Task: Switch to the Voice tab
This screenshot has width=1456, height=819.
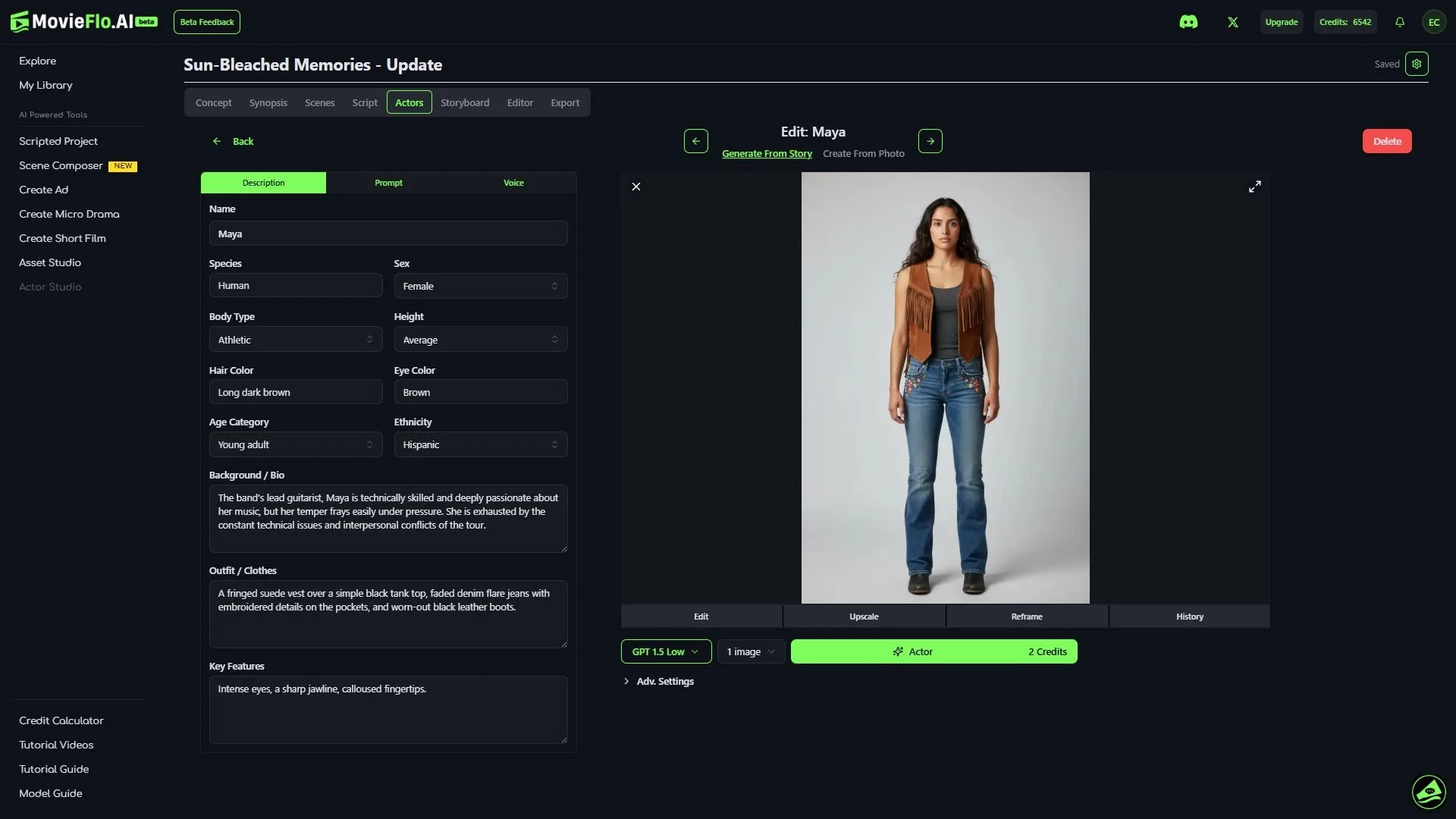Action: click(513, 183)
